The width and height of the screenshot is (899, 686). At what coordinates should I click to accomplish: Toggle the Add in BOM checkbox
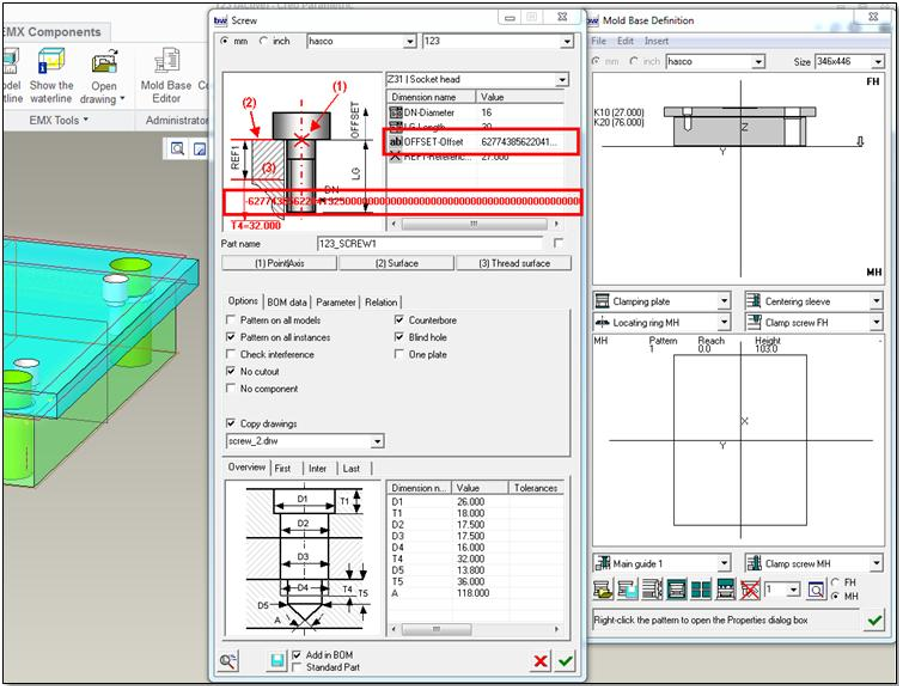[x=296, y=654]
